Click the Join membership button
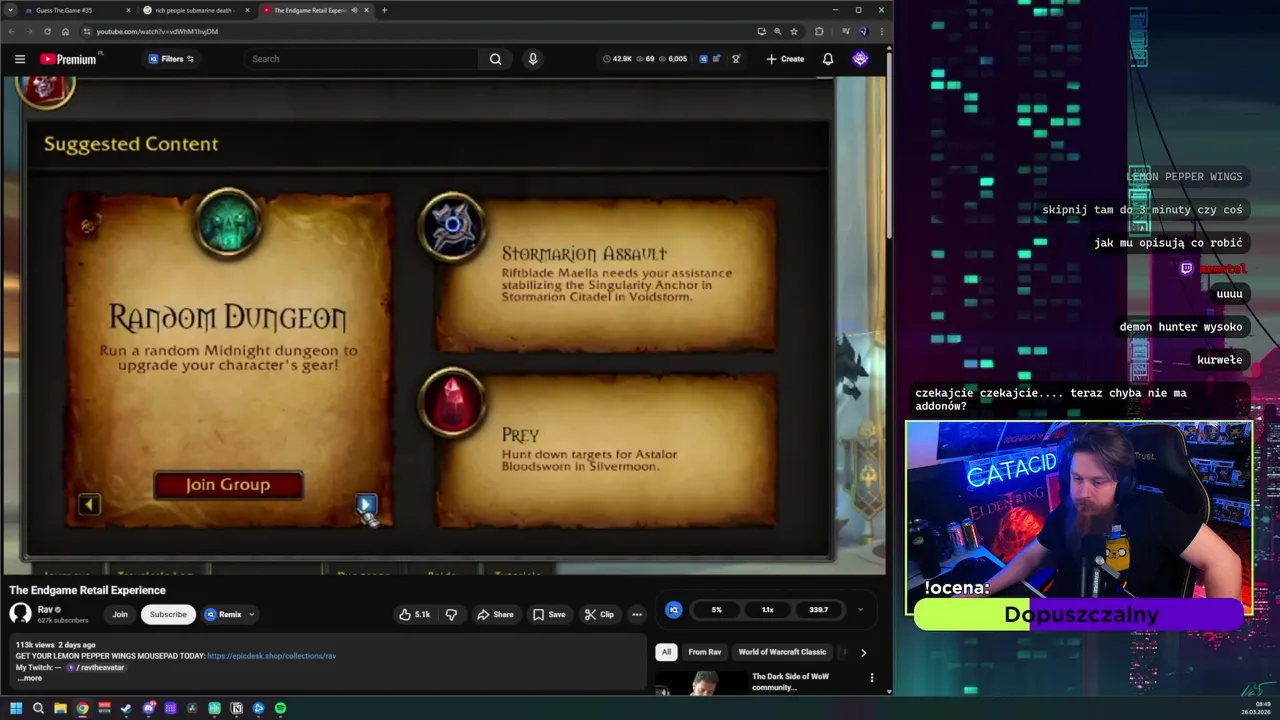The image size is (1280, 720). coord(120,614)
